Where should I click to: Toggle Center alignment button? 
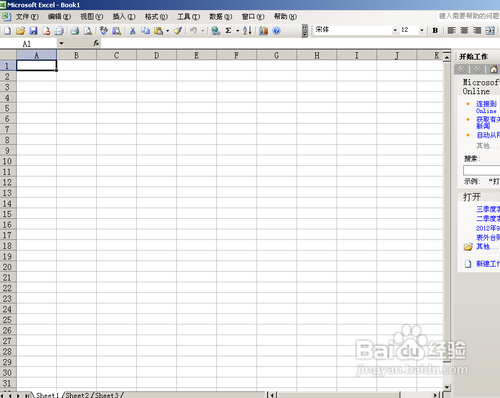pyautogui.click(x=464, y=30)
